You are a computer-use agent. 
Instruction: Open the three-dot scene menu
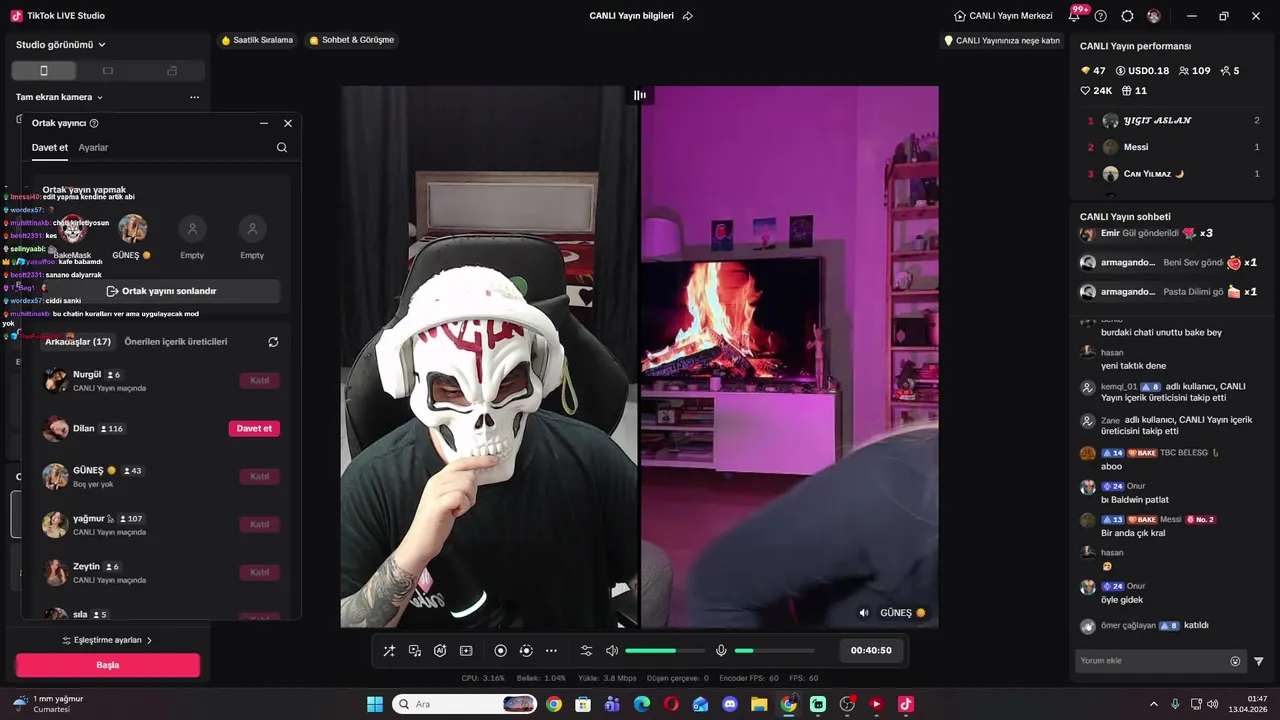(x=194, y=97)
